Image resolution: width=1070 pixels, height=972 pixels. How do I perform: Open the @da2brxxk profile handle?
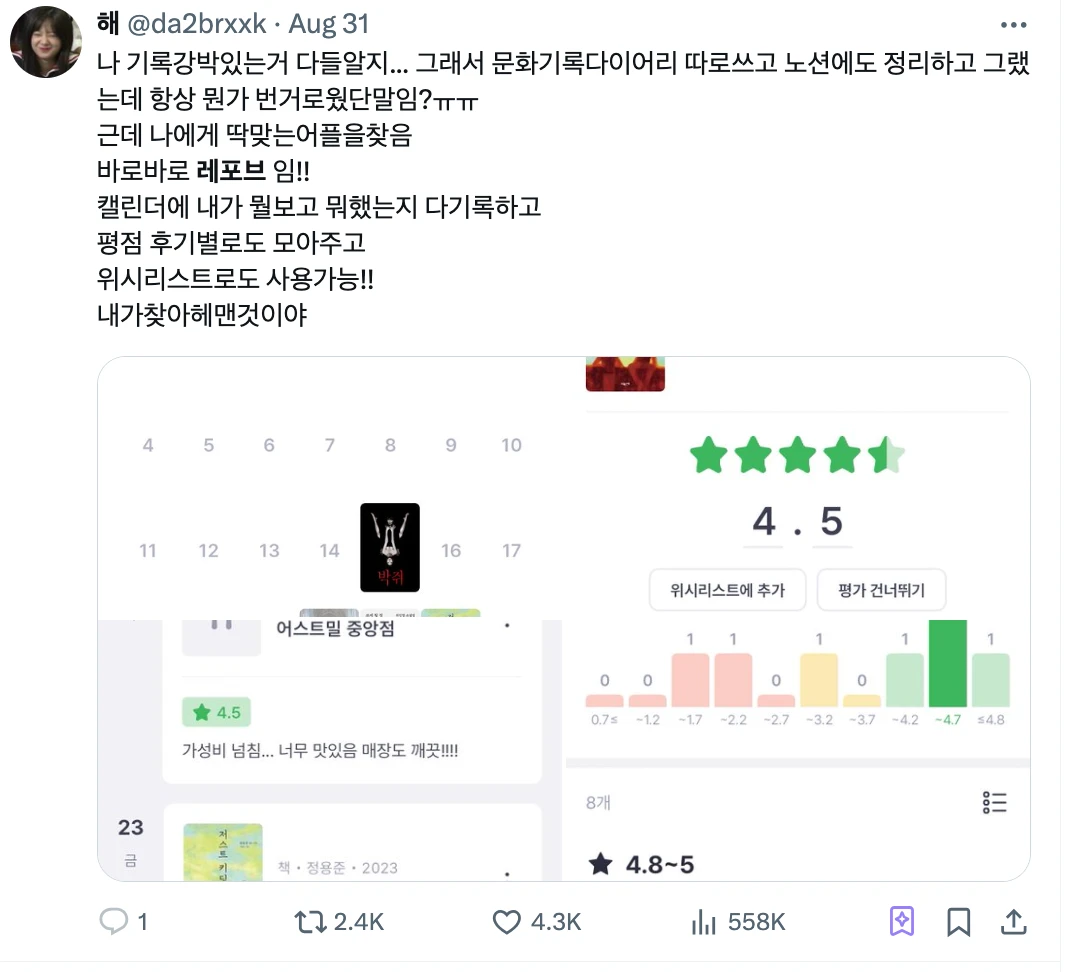(198, 25)
